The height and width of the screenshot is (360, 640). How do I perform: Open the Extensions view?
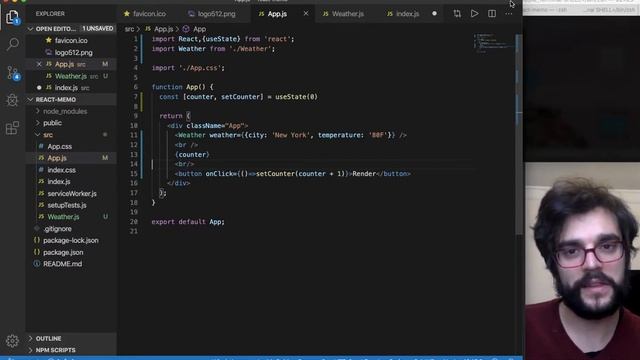12,128
